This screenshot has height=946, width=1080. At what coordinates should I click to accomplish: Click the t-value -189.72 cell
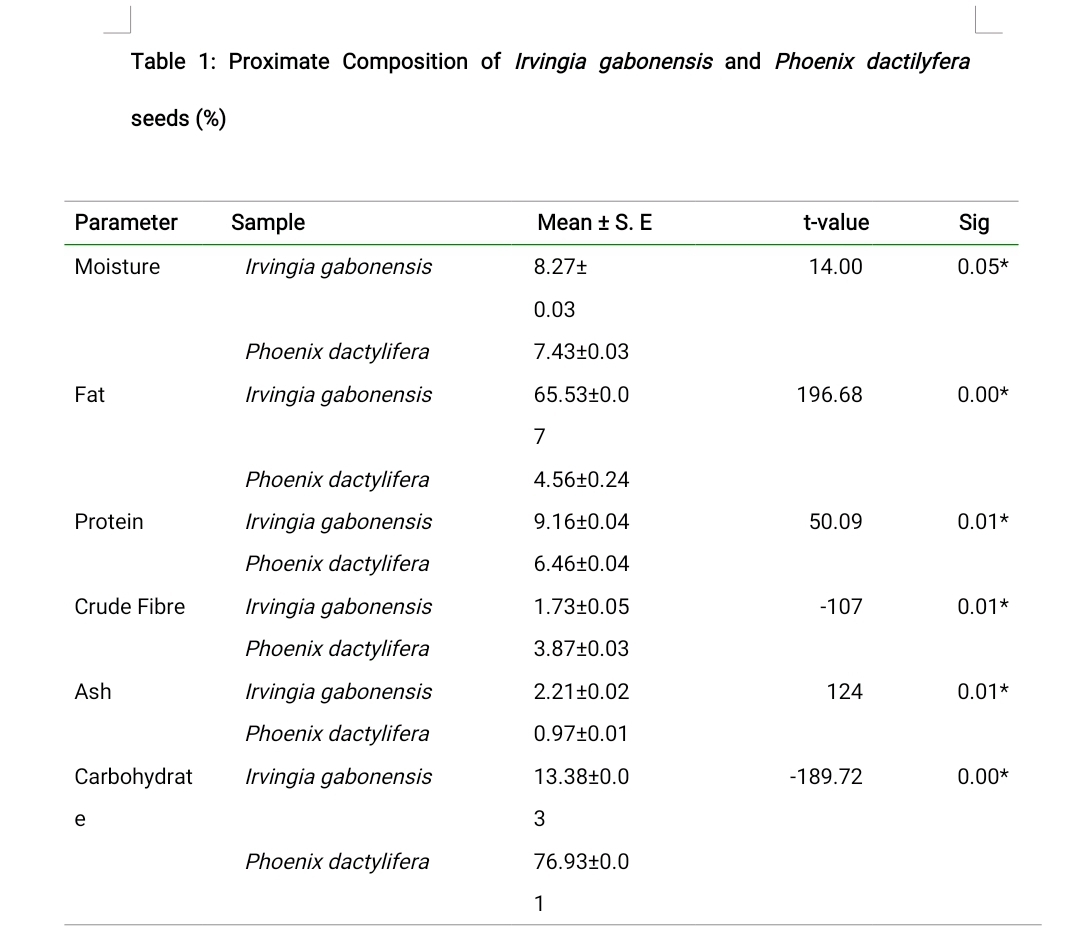825,777
